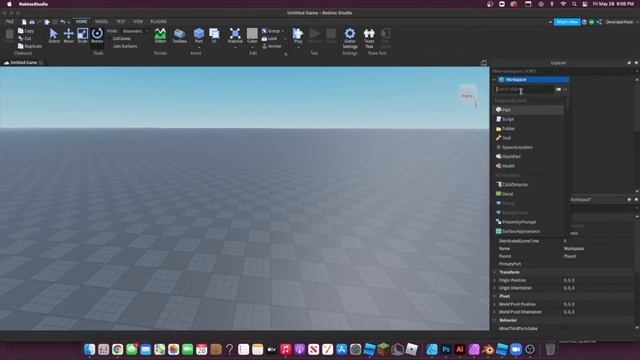Open the Terrain Editor

tap(160, 35)
